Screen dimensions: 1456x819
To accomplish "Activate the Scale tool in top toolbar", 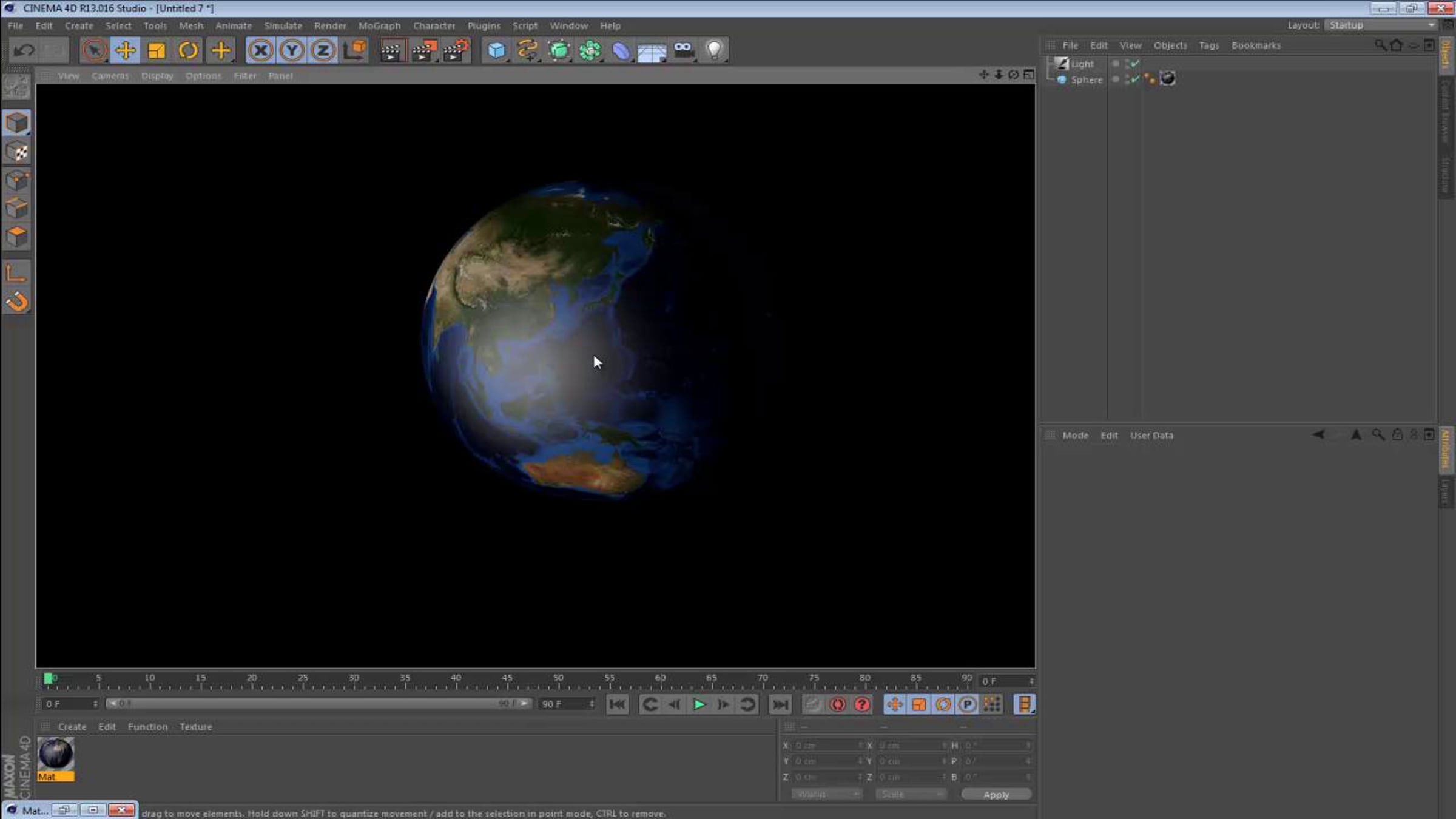I will coord(157,50).
